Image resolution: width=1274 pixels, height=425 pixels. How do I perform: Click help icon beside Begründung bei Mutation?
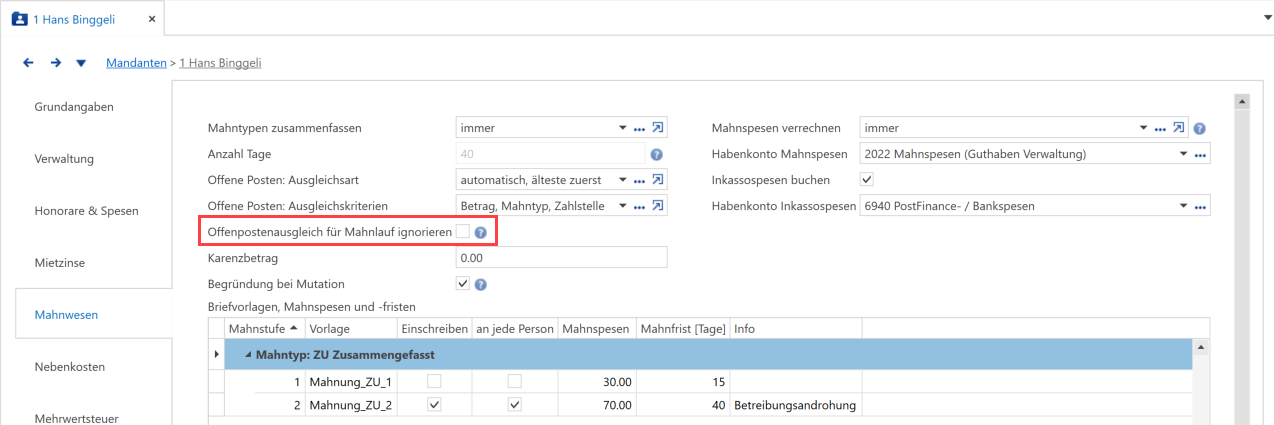click(x=481, y=284)
